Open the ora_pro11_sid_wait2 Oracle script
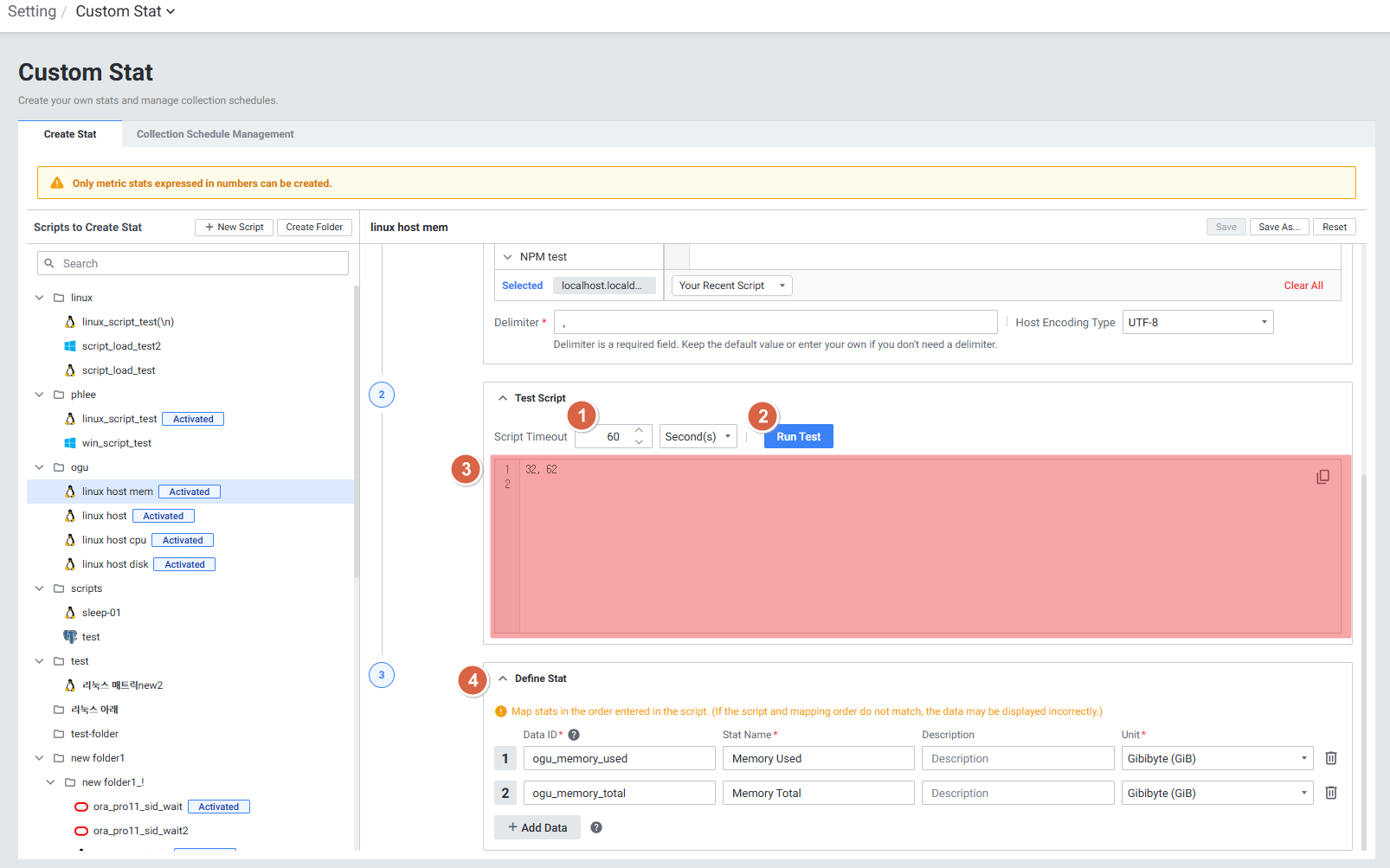Image resolution: width=1390 pixels, height=868 pixels. pos(140,831)
